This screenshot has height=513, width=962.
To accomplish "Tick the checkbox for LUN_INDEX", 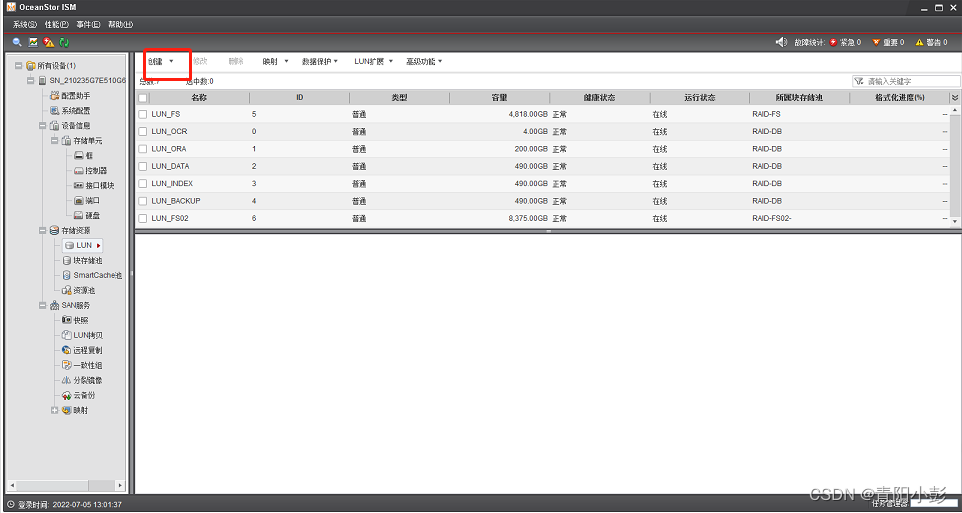I will click(142, 183).
